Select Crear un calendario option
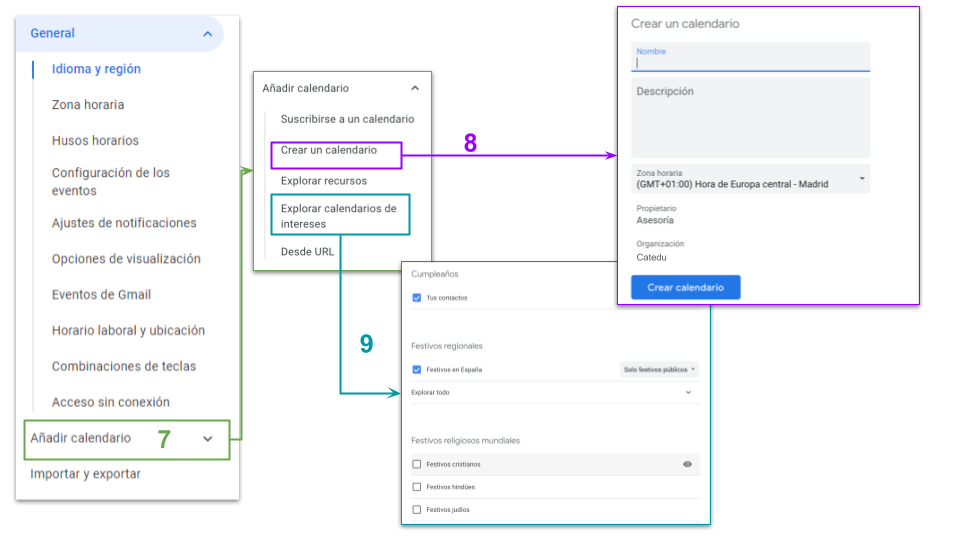 329,150
